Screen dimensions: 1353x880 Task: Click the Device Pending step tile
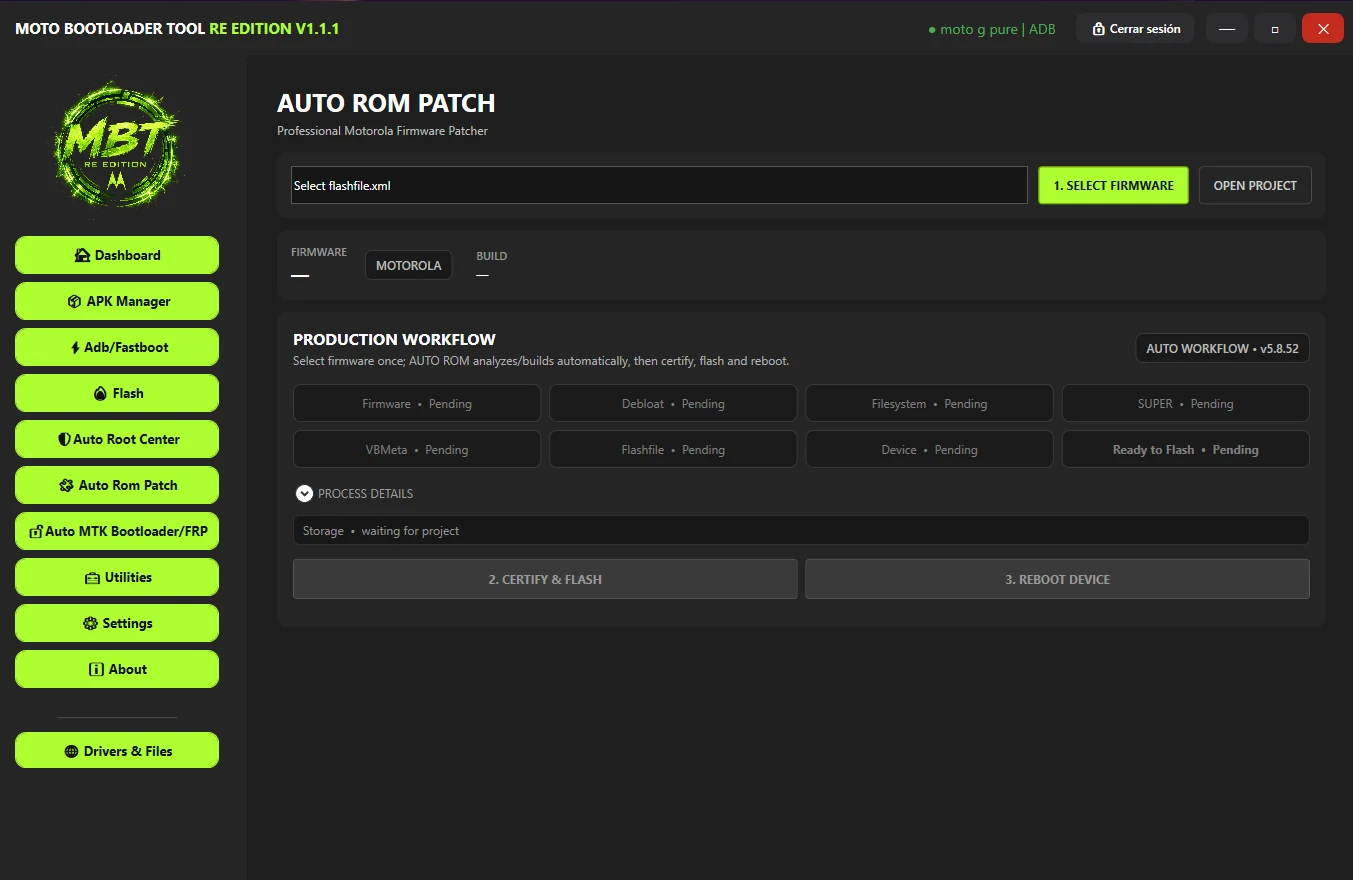click(929, 449)
